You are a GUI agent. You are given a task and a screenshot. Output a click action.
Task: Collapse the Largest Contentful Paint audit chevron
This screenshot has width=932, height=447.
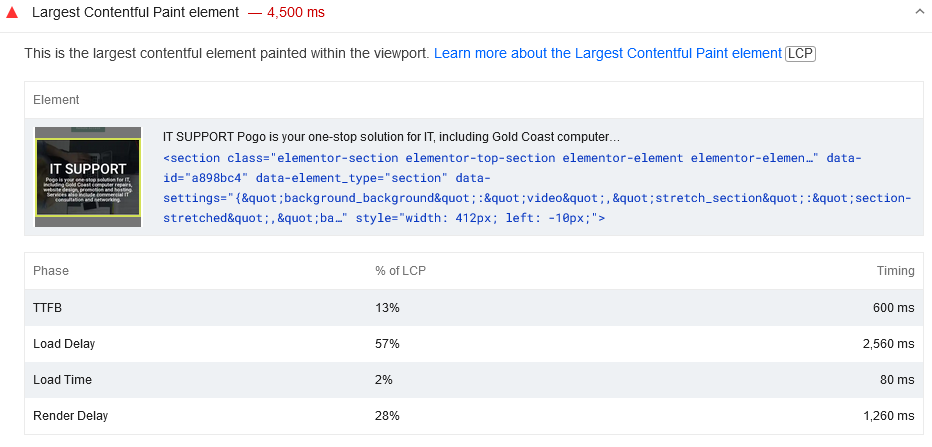pyautogui.click(x=920, y=12)
